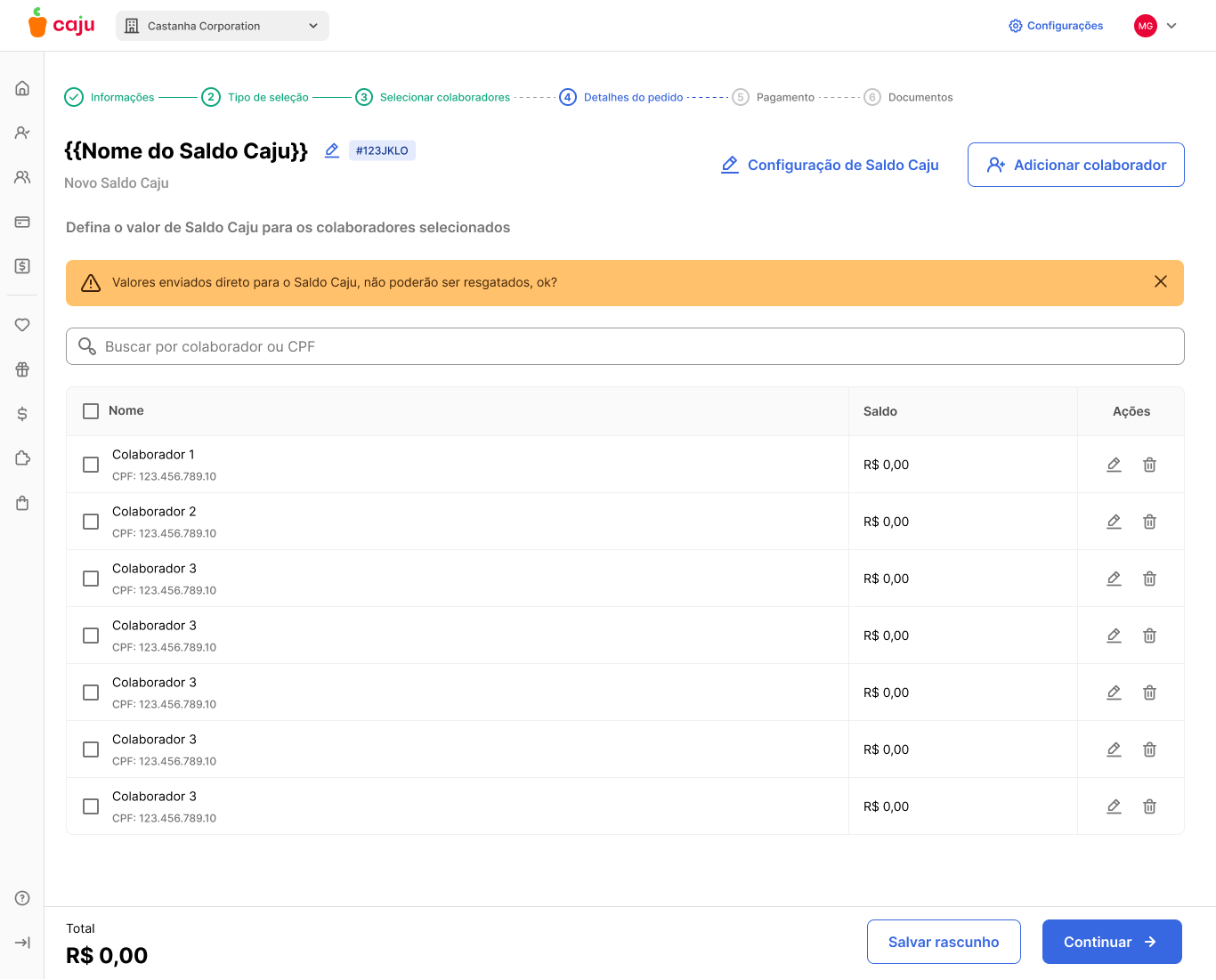Screen dimensions: 1216x980
Task: Dismiss the orange warning banner
Action: click(x=1161, y=281)
